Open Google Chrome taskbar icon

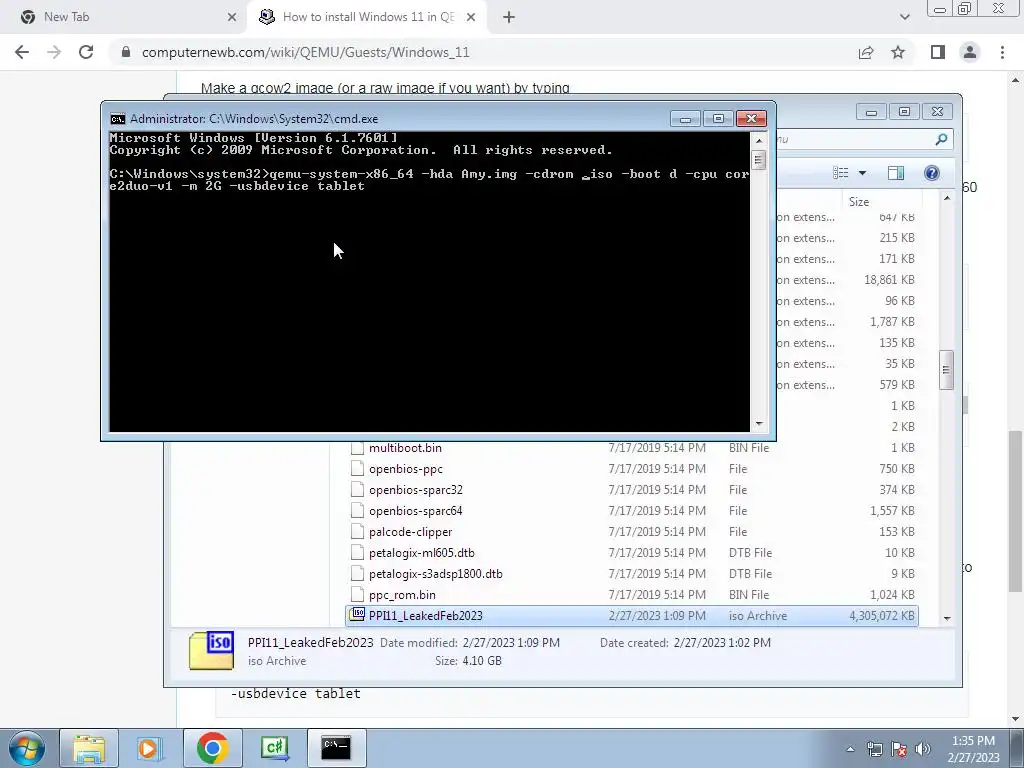point(212,748)
